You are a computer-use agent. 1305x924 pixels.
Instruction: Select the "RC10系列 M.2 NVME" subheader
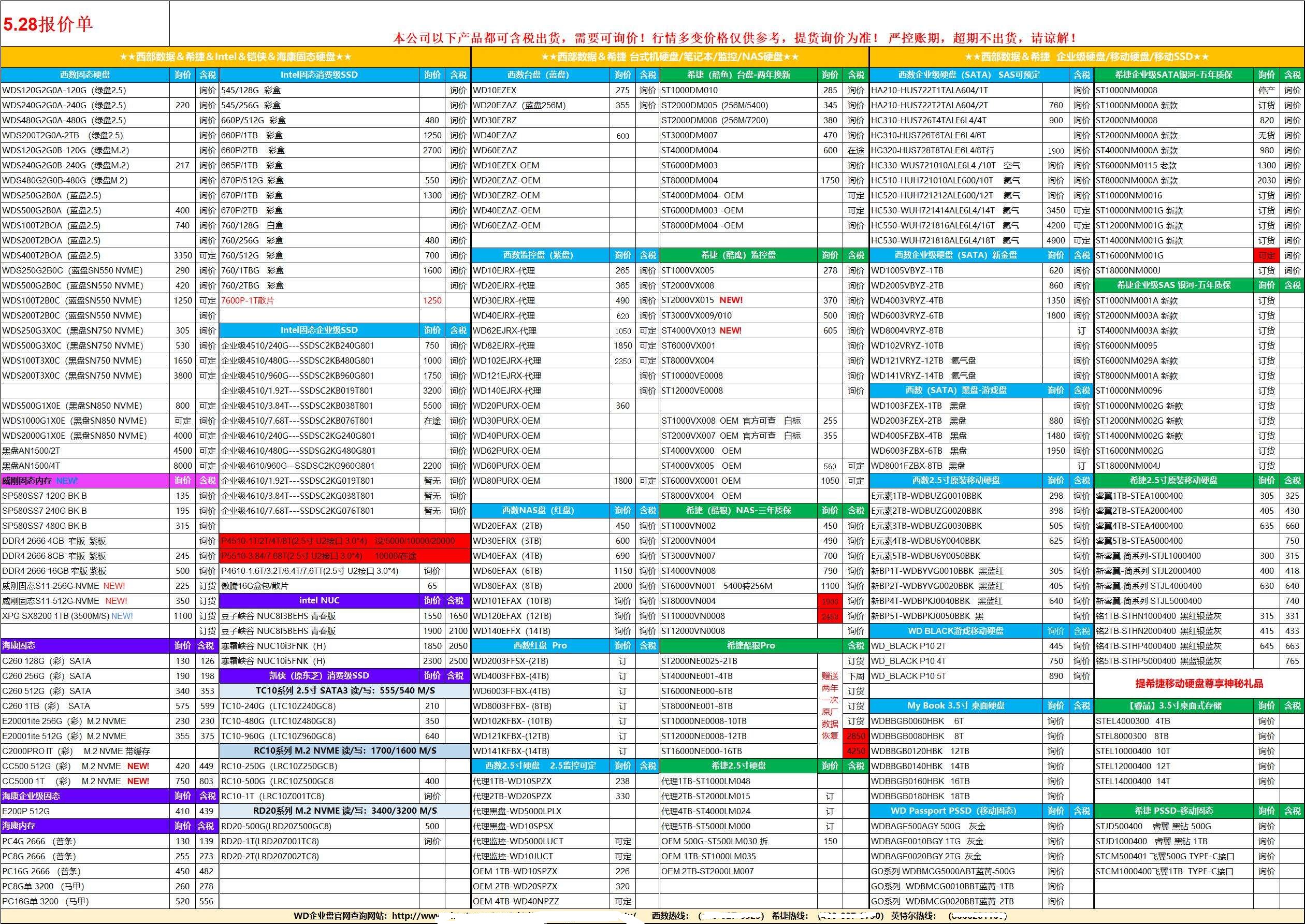click(x=345, y=751)
